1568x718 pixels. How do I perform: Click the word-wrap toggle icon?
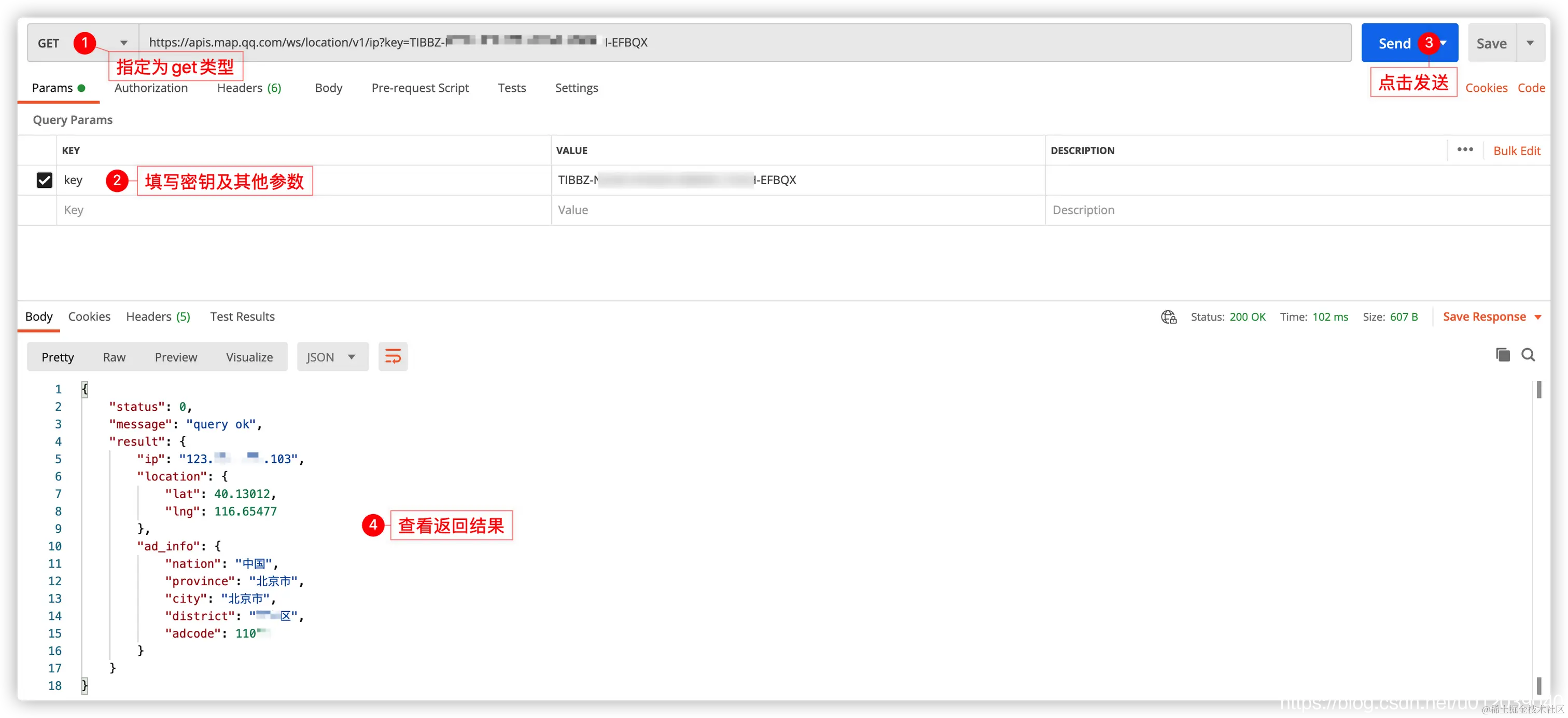[x=393, y=357]
